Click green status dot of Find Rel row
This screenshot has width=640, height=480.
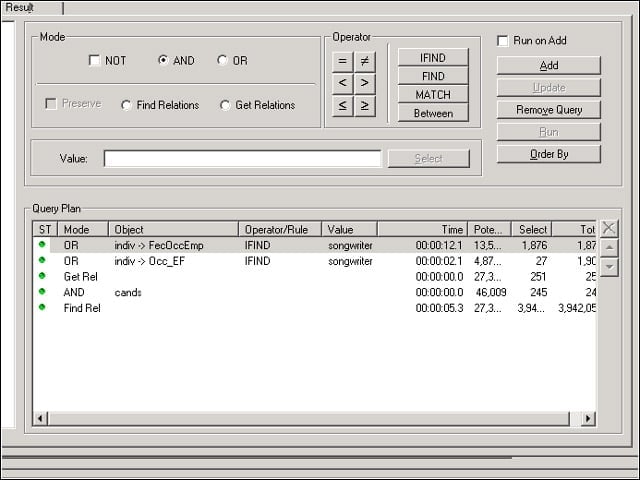[42, 307]
